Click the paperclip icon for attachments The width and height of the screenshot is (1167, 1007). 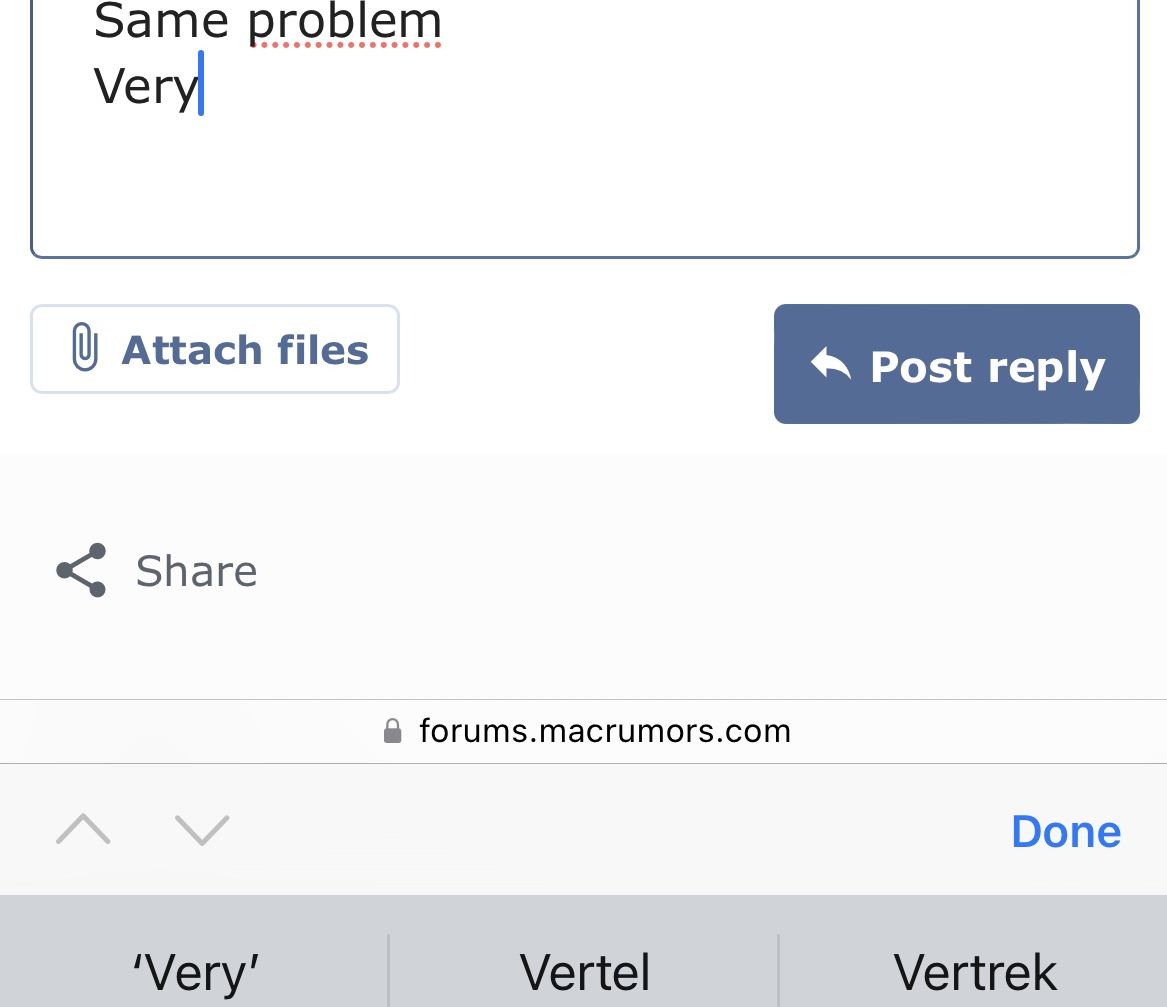85,349
